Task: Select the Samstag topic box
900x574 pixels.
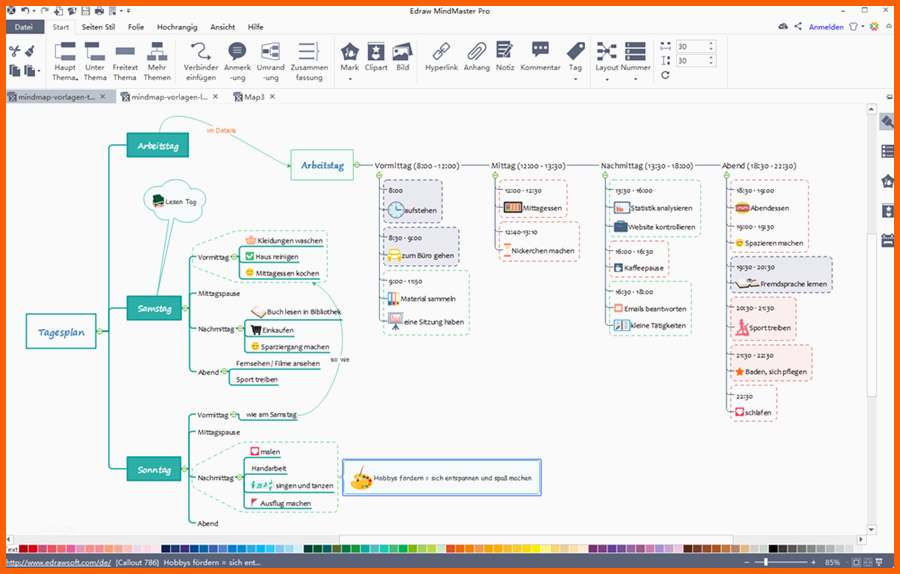Action: pyautogui.click(x=154, y=308)
